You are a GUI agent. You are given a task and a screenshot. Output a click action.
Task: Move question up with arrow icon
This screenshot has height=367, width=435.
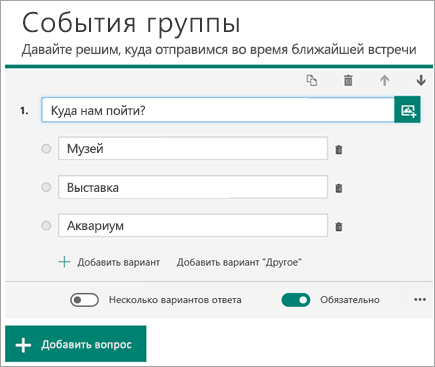pos(385,81)
